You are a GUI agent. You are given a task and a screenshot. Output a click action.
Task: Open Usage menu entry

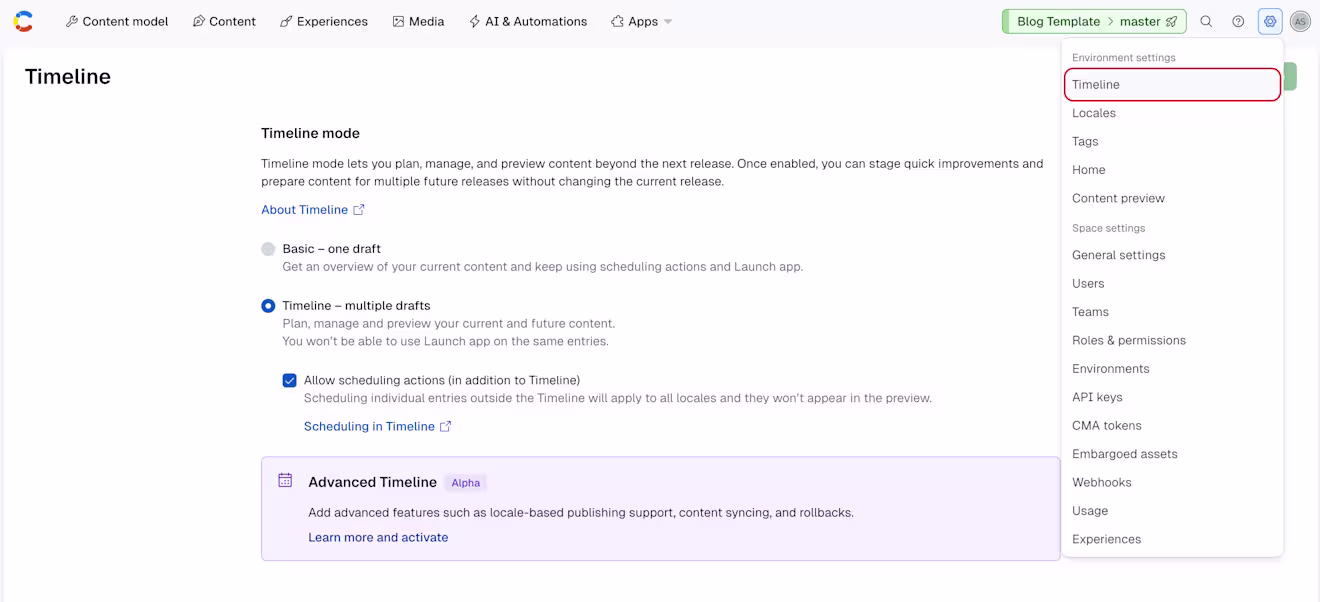1172,510
